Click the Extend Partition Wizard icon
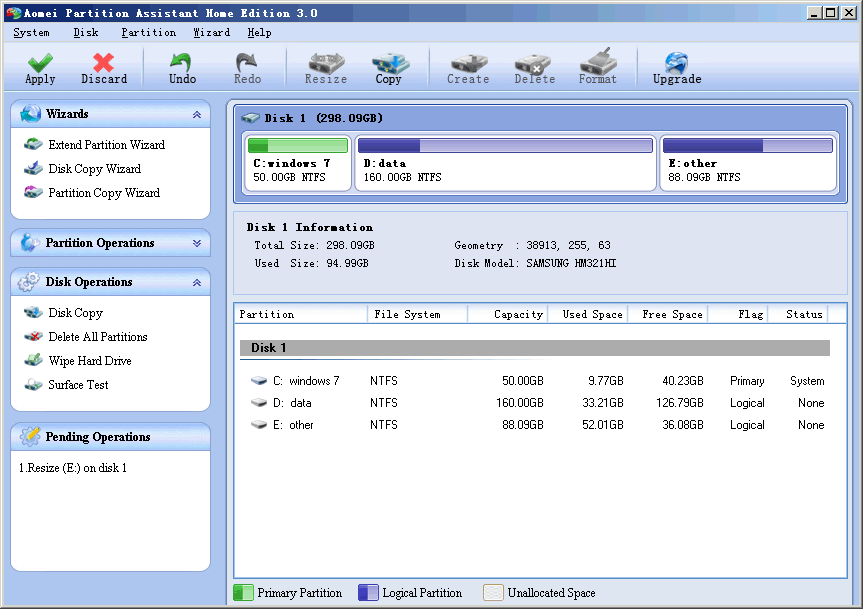Viewport: 863px width, 609px height. tap(33, 145)
